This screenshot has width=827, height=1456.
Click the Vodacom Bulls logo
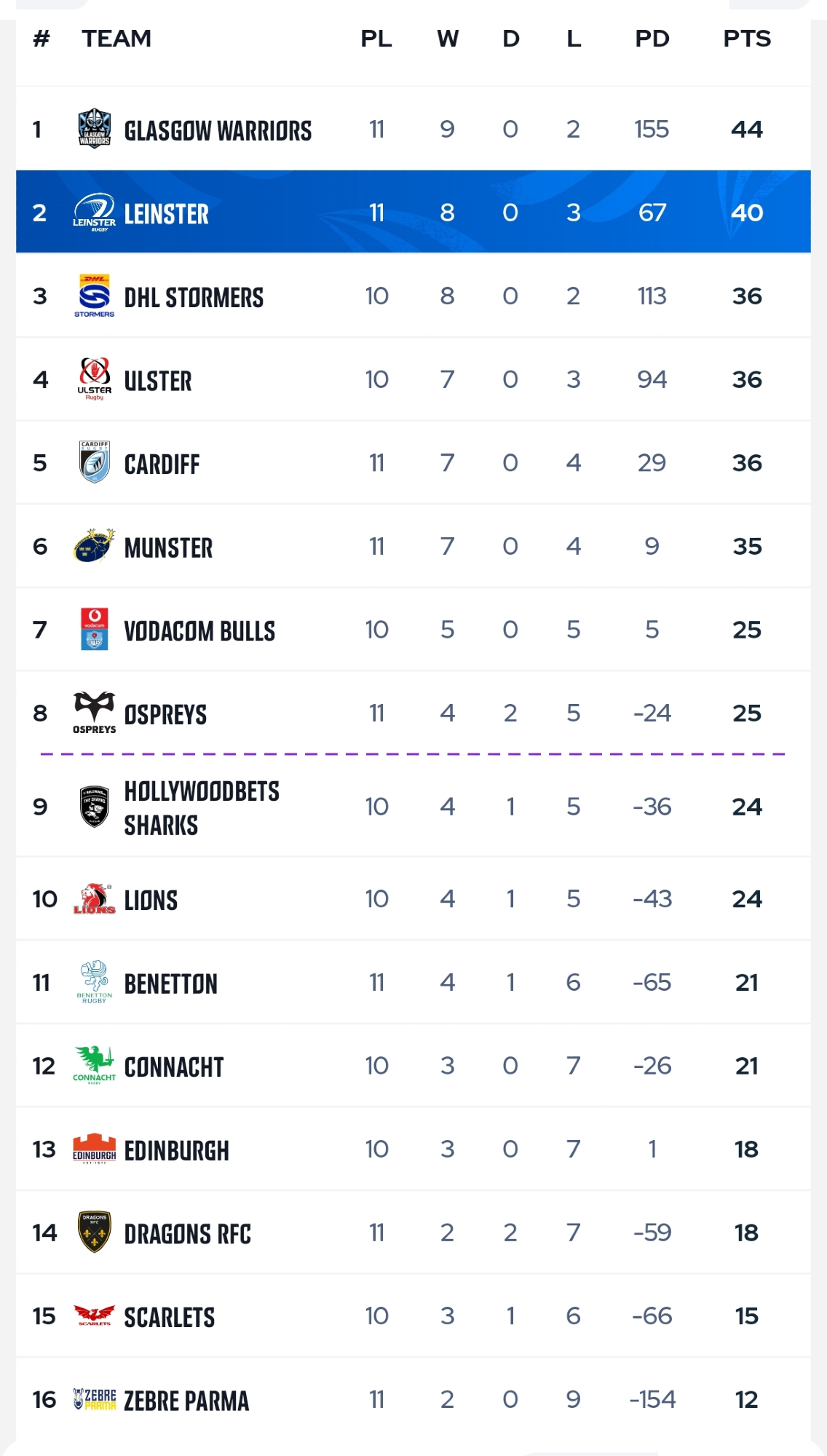click(x=95, y=629)
